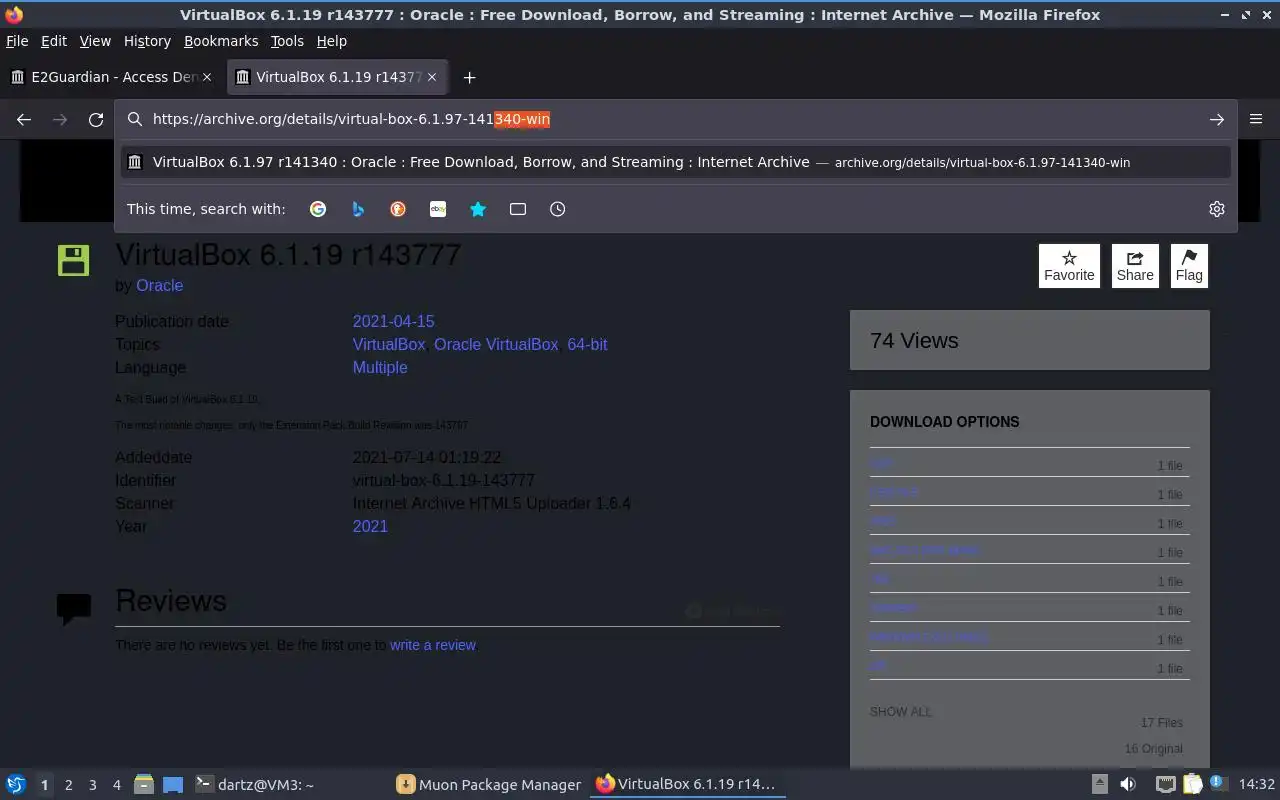Search this time with Bing
1280x800 pixels.
pos(358,209)
